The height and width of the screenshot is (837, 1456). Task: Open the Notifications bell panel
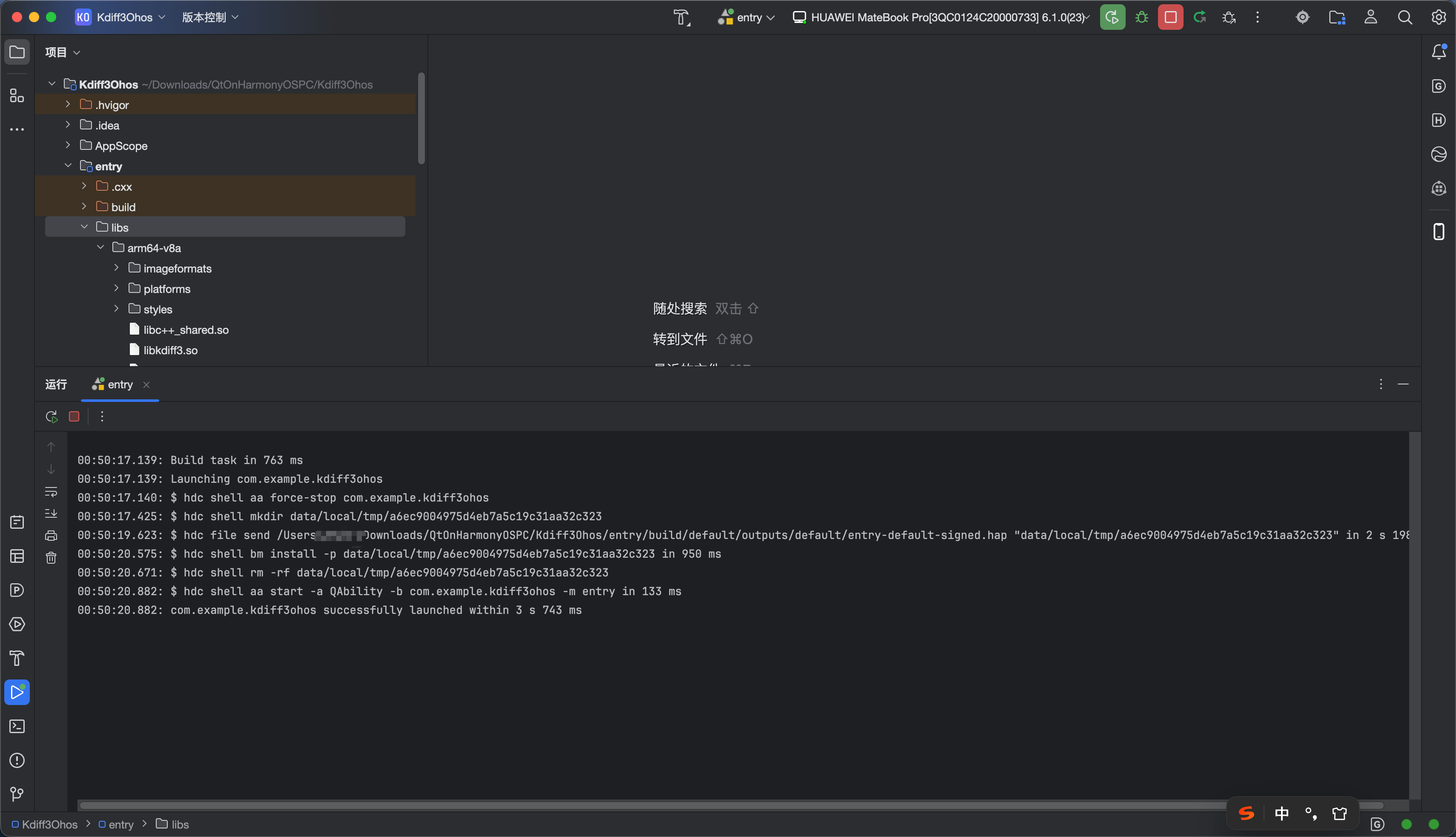[1439, 52]
